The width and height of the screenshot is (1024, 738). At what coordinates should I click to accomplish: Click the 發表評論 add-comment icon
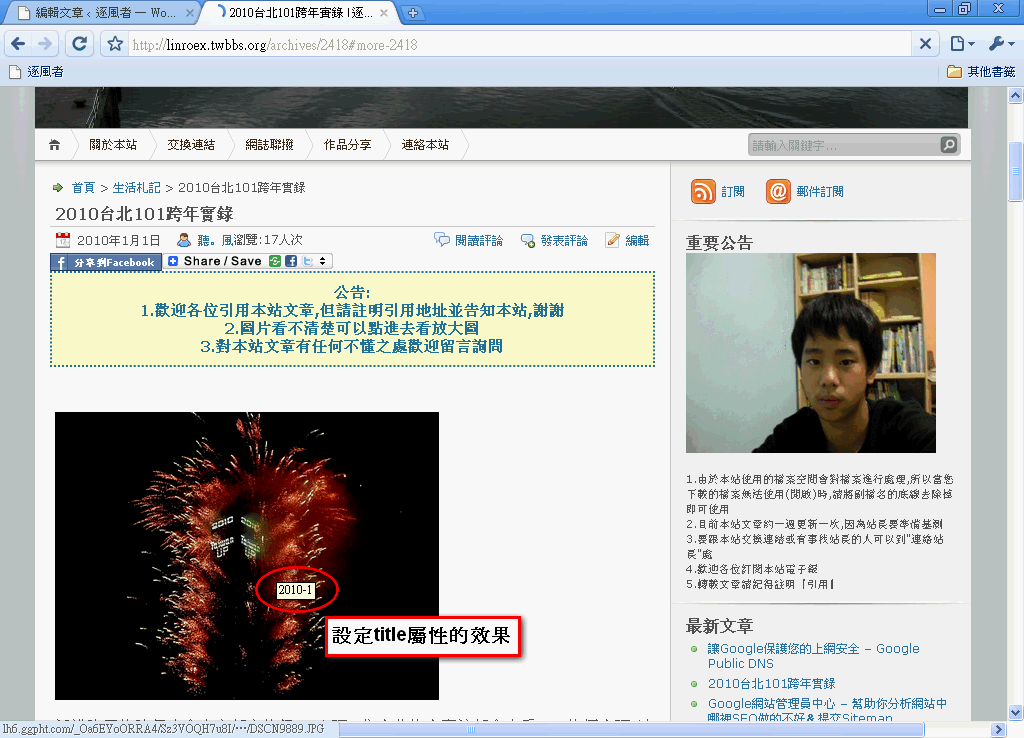(528, 241)
